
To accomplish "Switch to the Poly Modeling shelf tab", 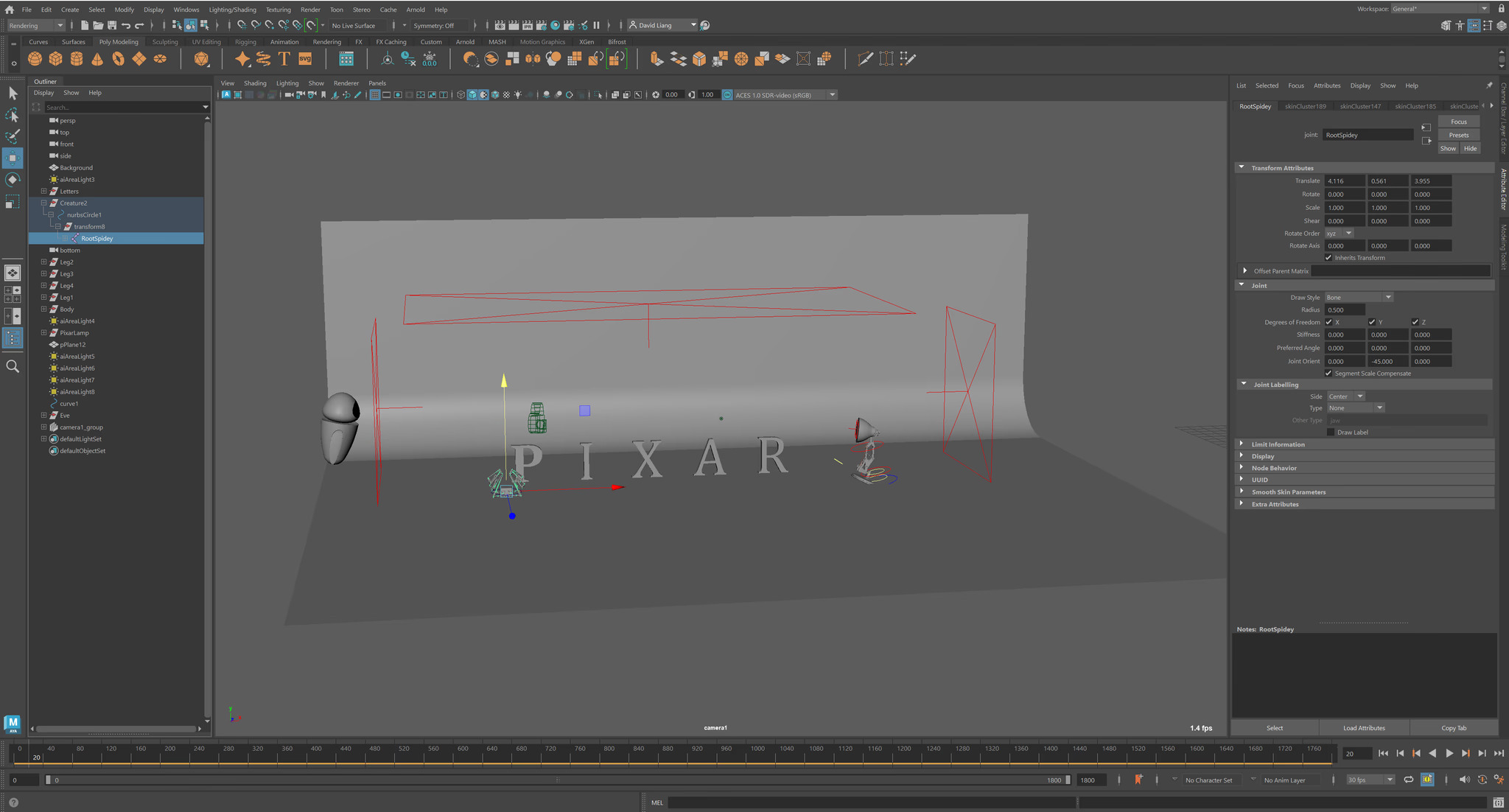I will coord(118,42).
